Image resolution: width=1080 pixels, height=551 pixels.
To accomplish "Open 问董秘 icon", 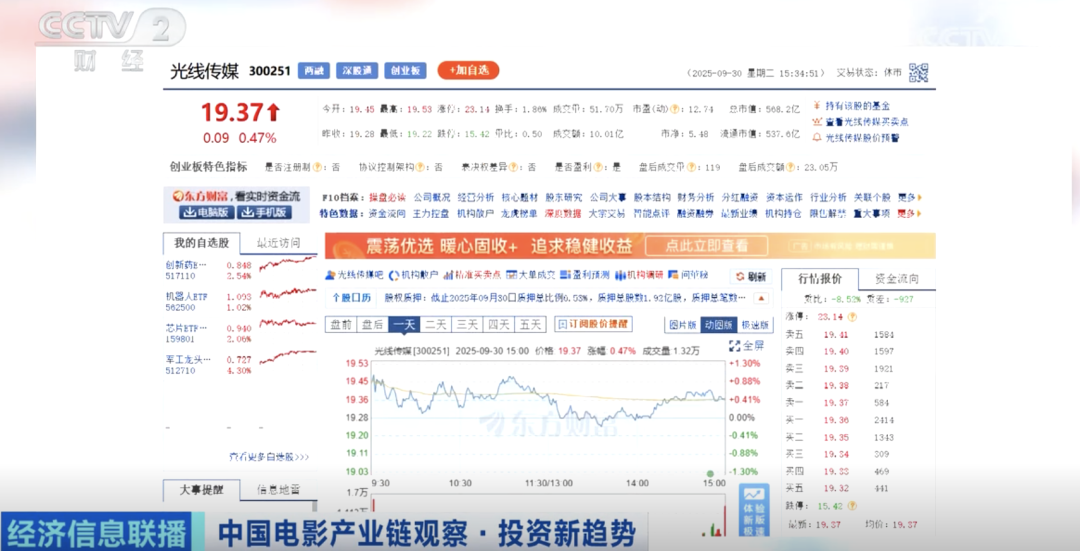I will tap(673, 275).
